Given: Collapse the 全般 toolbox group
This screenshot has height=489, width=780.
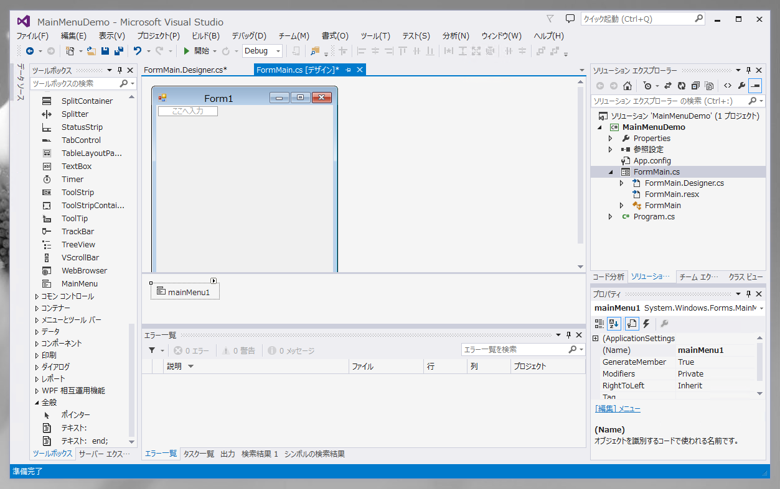Looking at the screenshot, I should click(37, 402).
